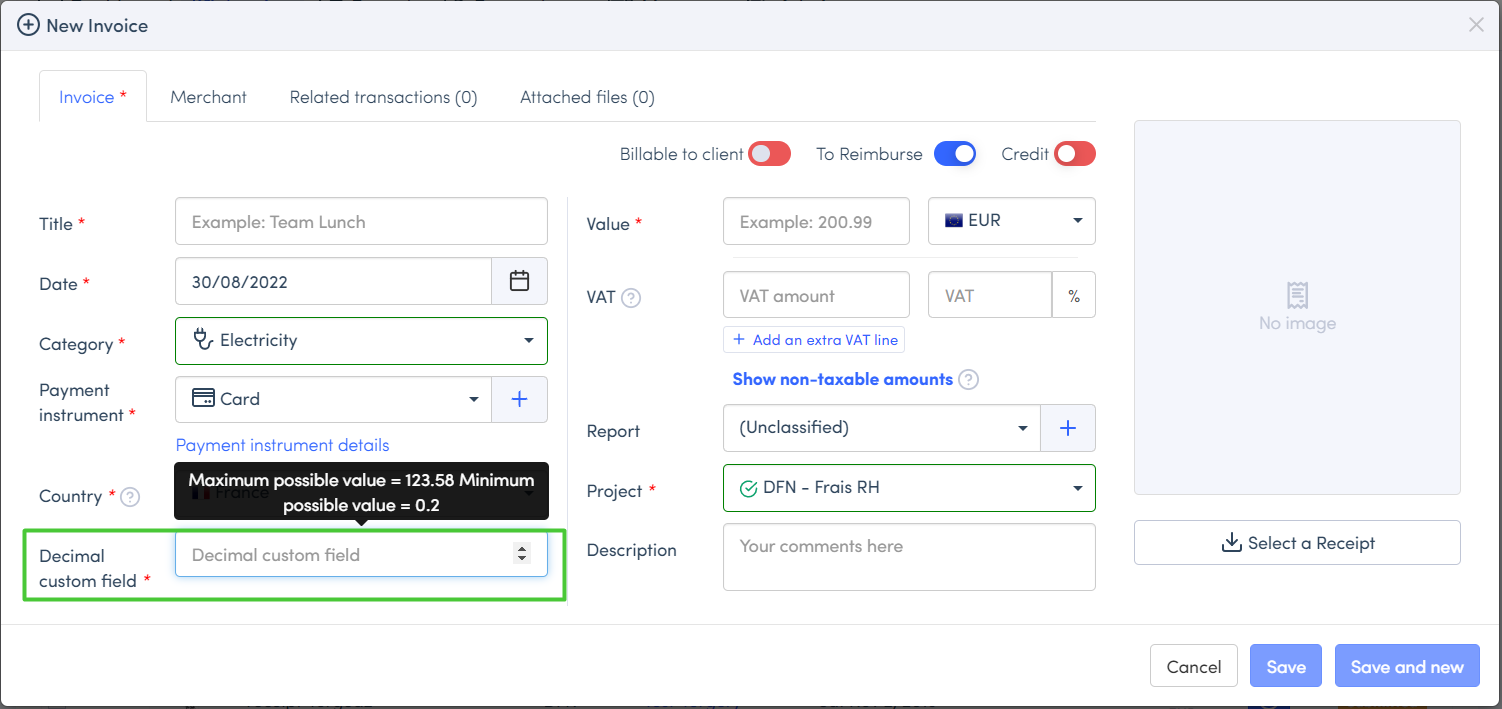Close the New Invoice dialog with X
Screen dimensions: 1502x709
pos(1475,25)
